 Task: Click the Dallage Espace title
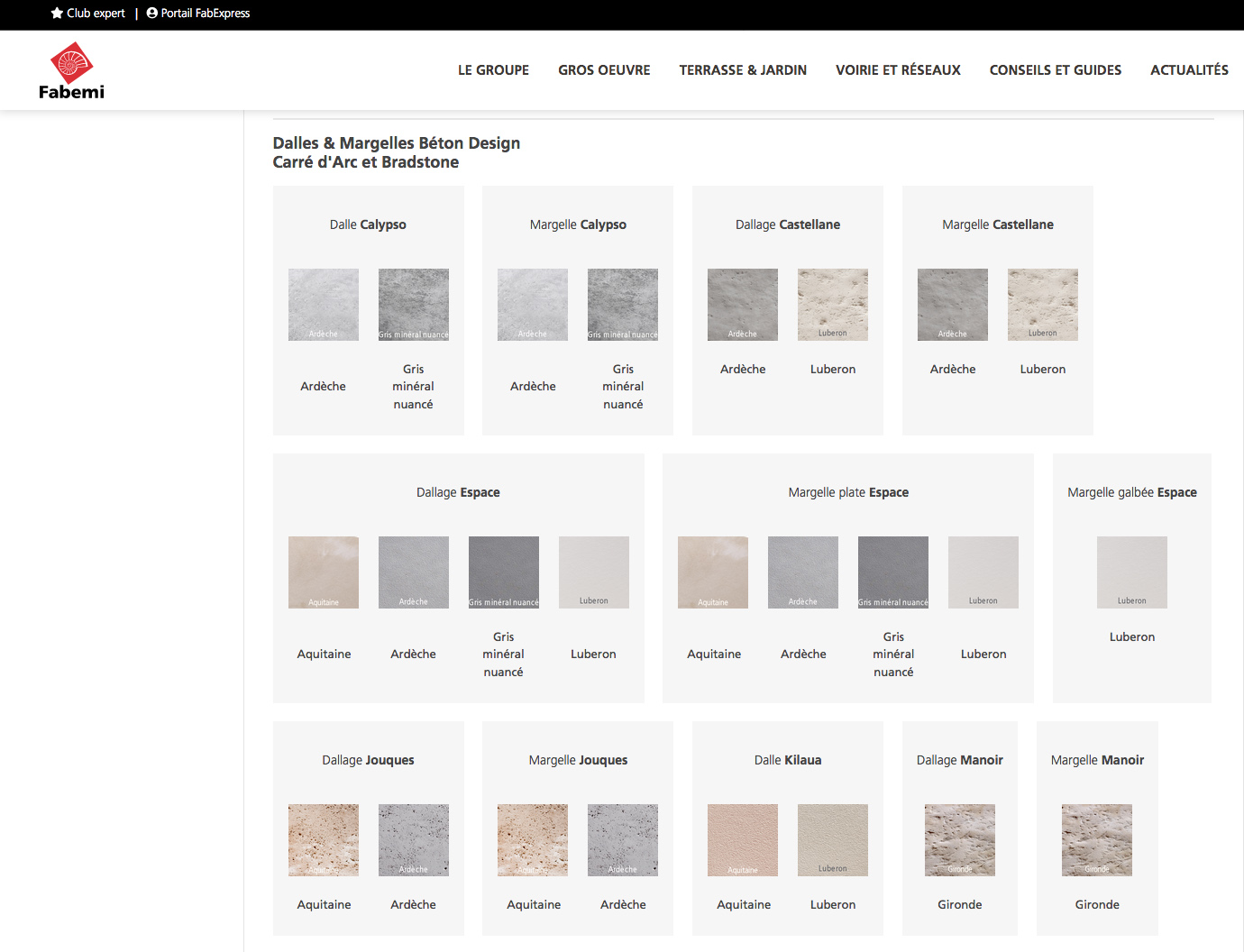[458, 492]
